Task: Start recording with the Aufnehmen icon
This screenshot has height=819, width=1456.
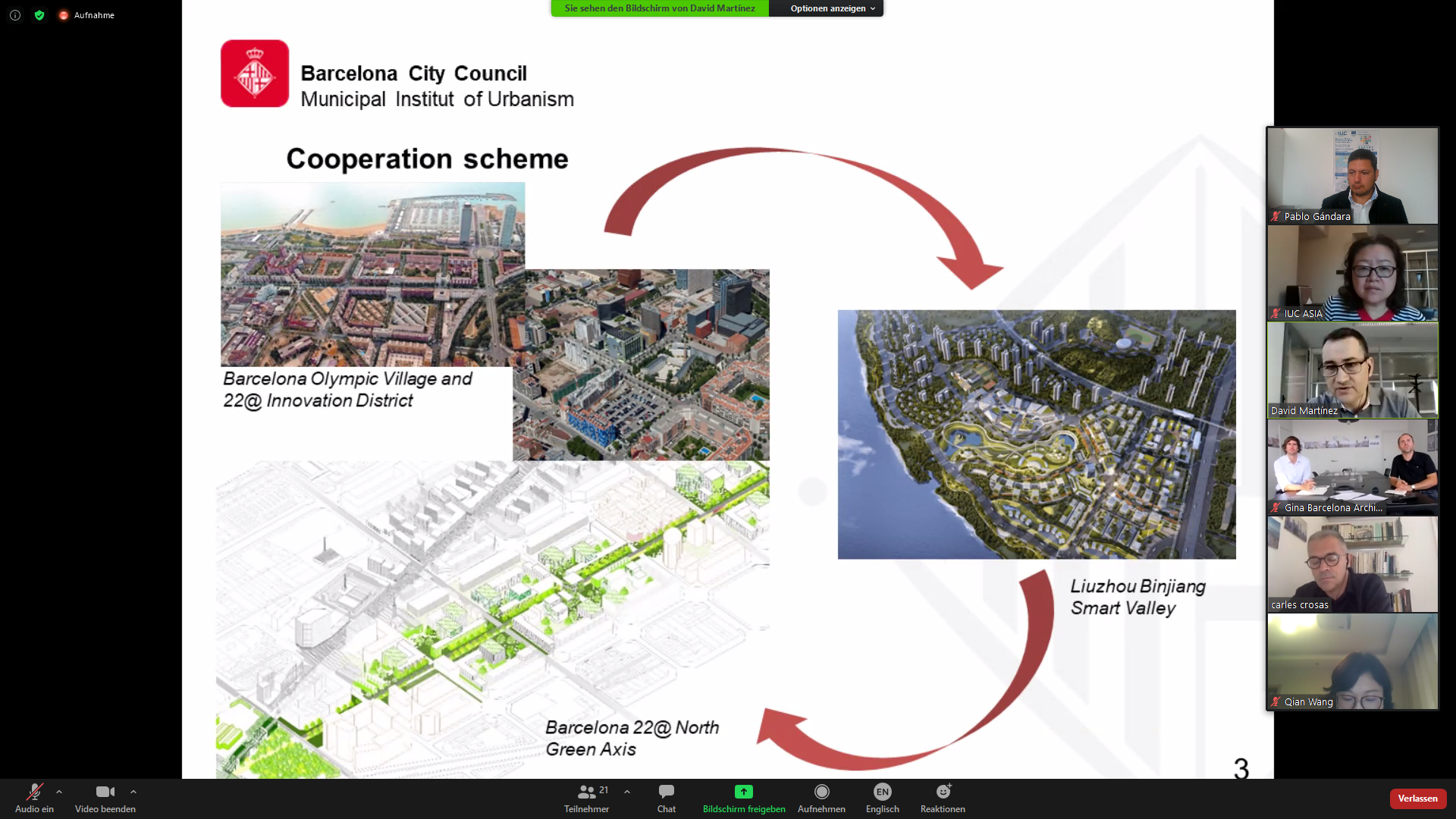Action: click(821, 792)
